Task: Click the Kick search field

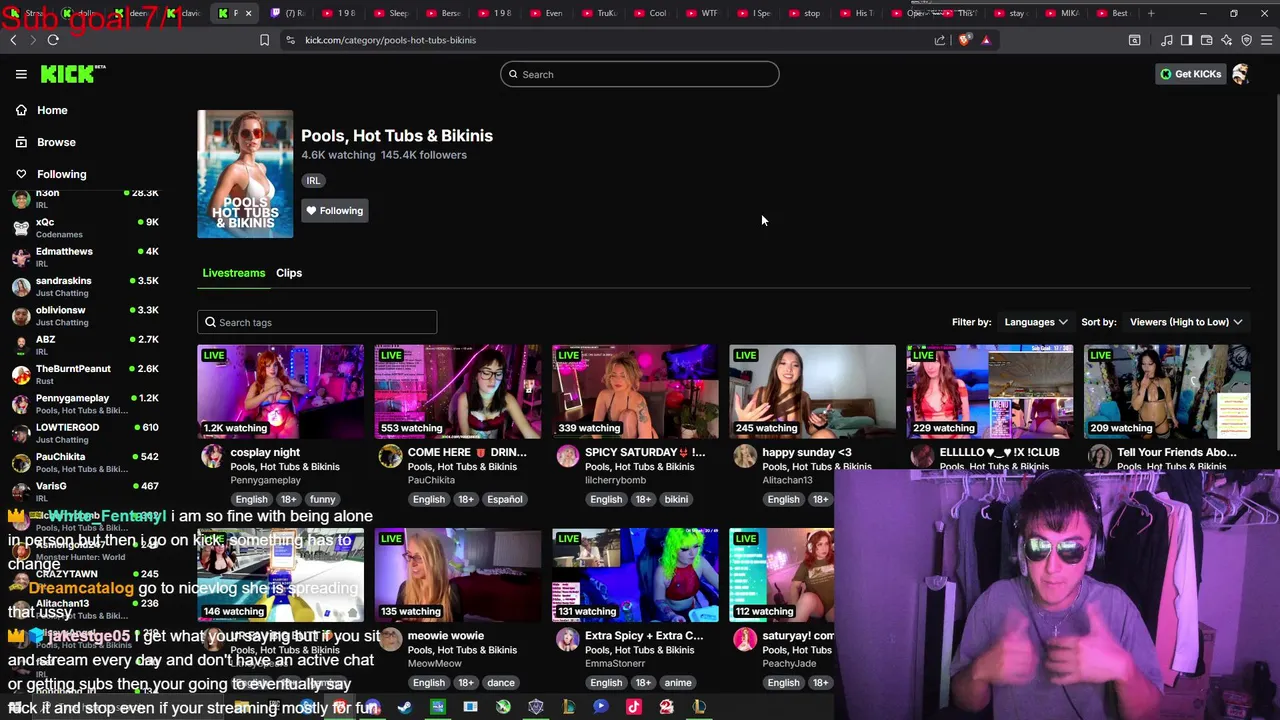Action: pyautogui.click(x=640, y=74)
